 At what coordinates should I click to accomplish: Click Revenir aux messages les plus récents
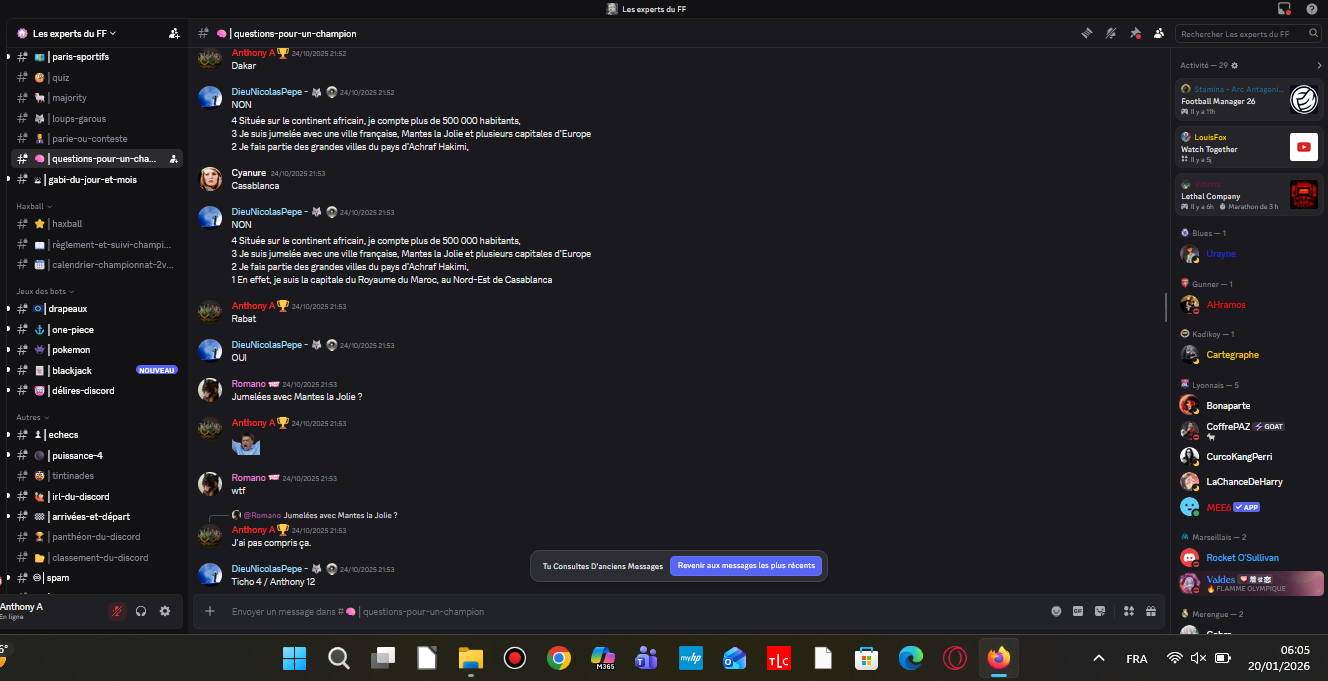pyautogui.click(x=746, y=566)
